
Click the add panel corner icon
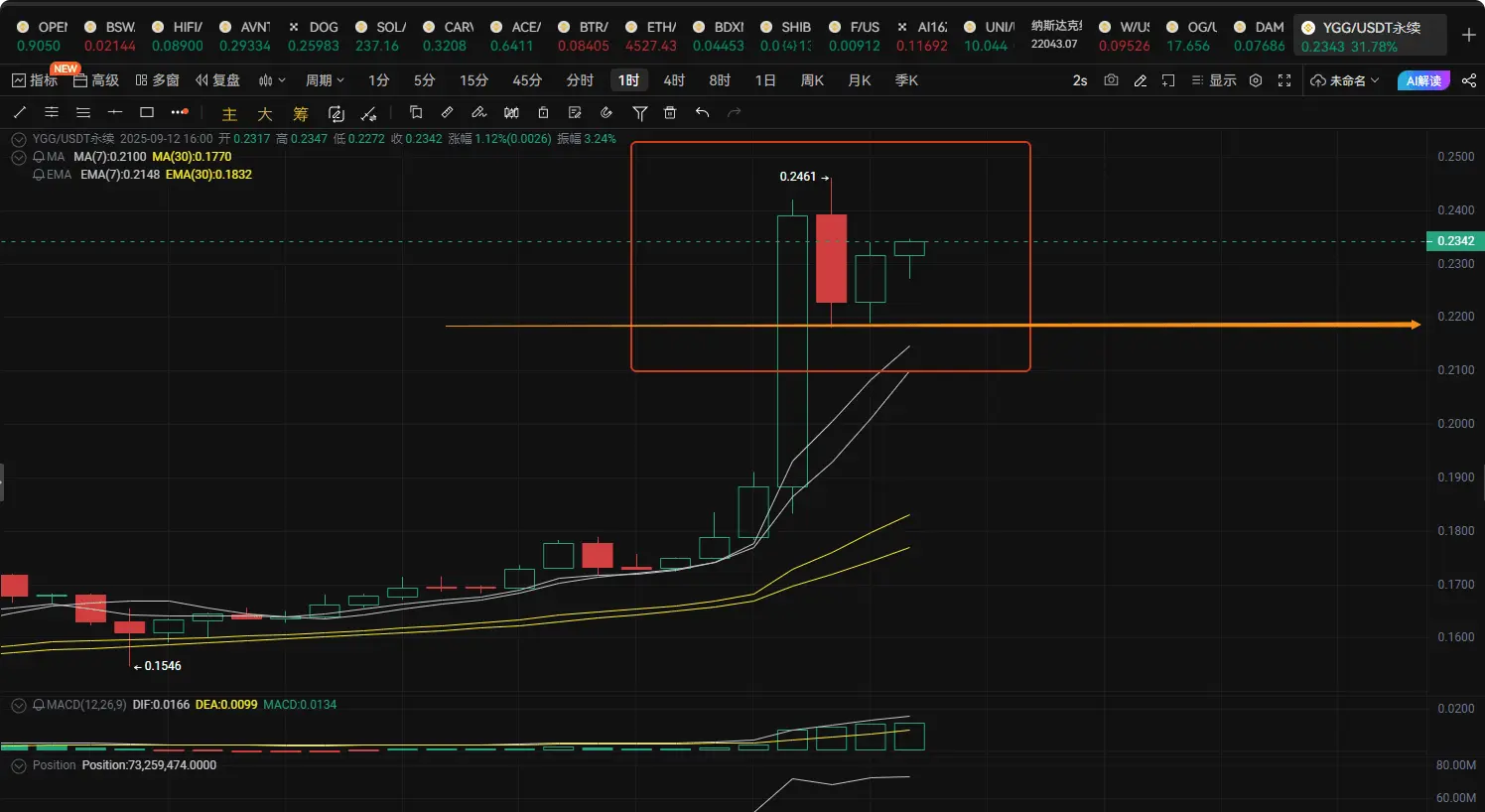(x=1168, y=80)
